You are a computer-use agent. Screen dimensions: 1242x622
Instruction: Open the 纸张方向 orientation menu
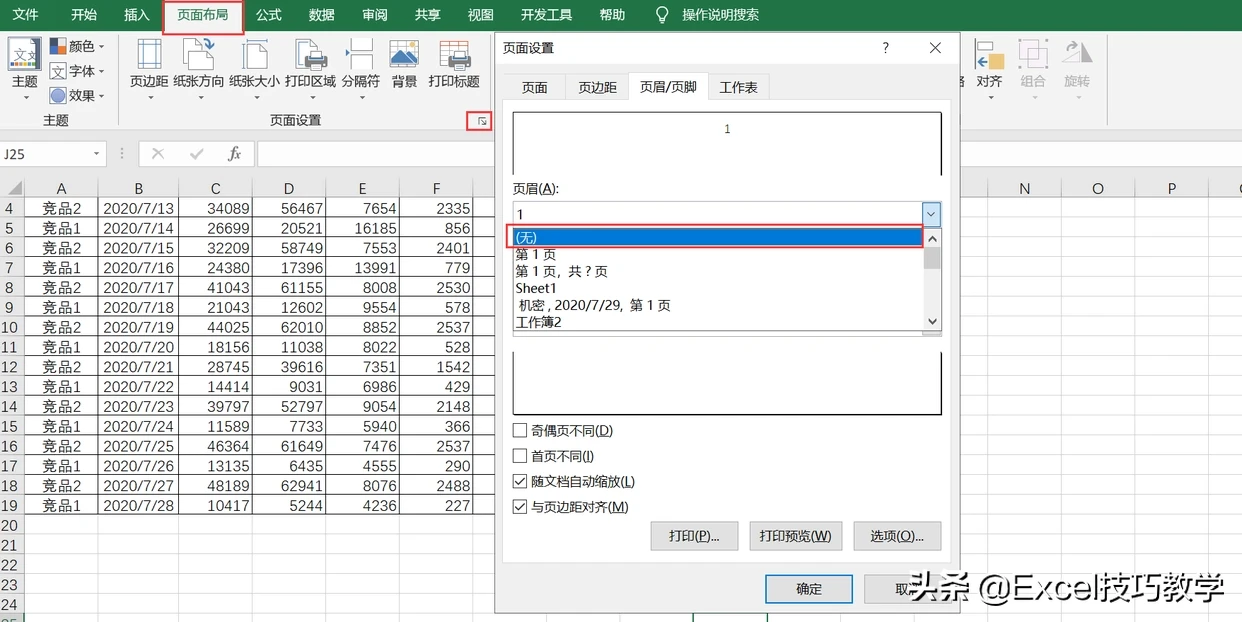coord(198,68)
